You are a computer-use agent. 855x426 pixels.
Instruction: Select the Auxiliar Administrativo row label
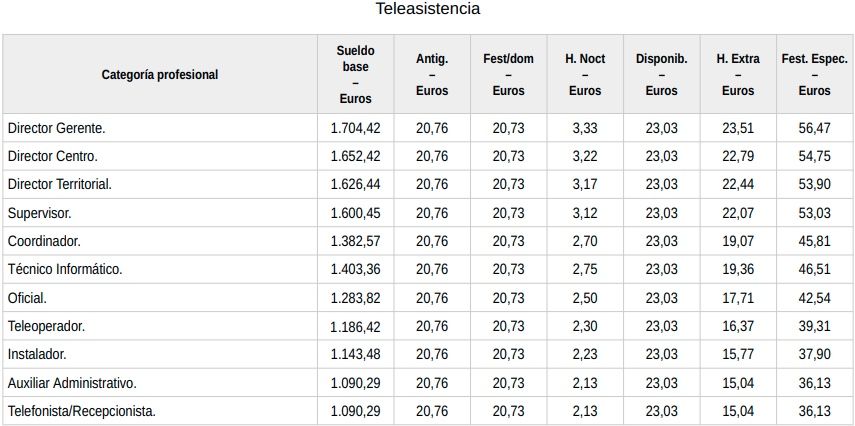pos(72,383)
